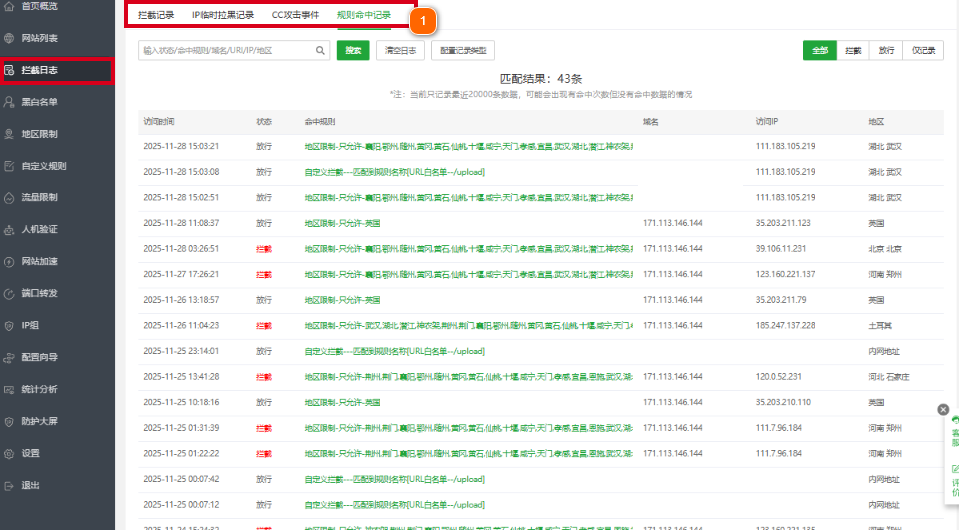This screenshot has width=959, height=530.
Task: Click the 清空日志 button
Action: [401, 51]
